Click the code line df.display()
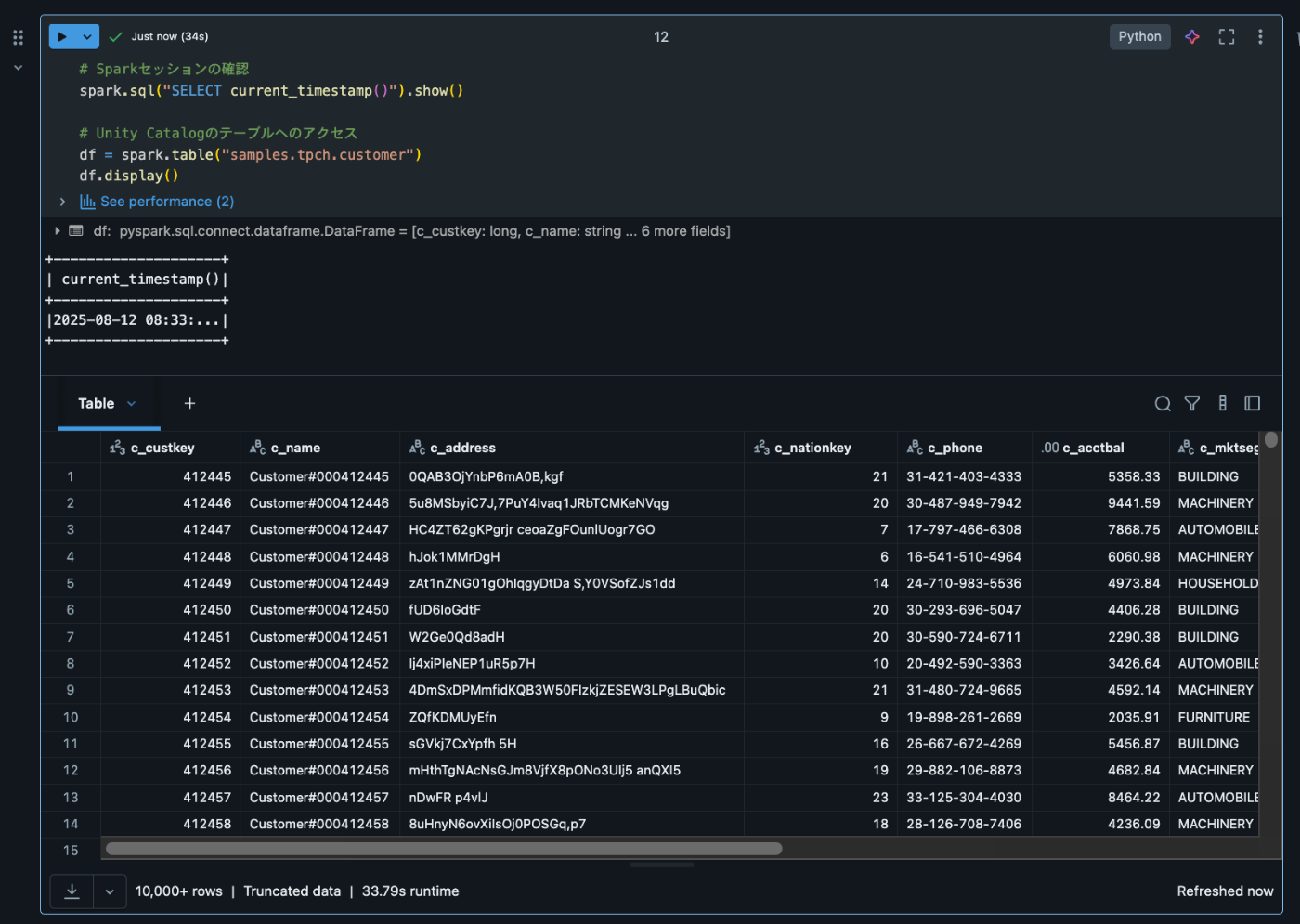1300x924 pixels. pos(129,176)
